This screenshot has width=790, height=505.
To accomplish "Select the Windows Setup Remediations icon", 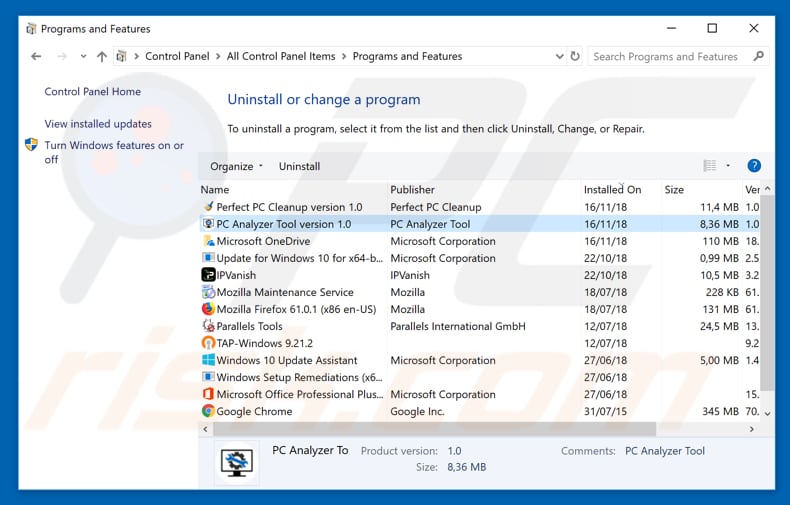I will (208, 377).
